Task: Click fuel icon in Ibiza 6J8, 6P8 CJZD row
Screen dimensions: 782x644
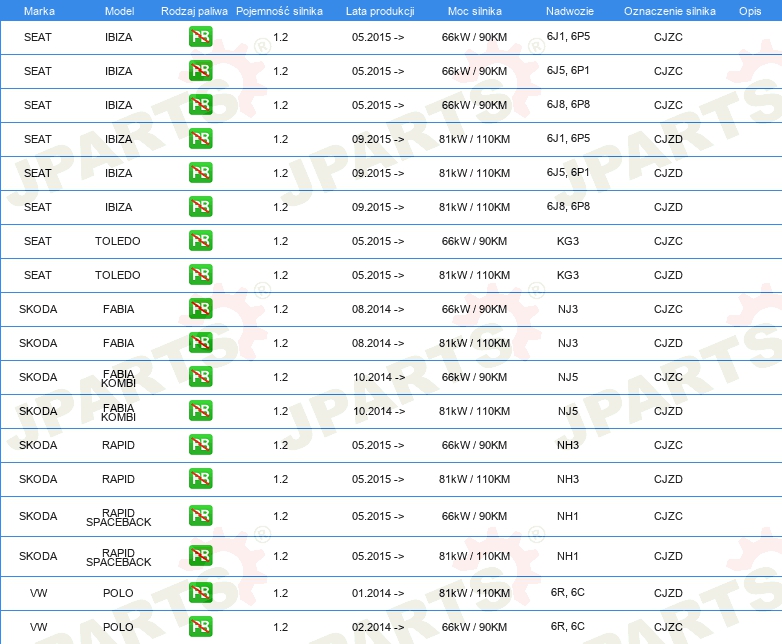Action: tap(200, 207)
